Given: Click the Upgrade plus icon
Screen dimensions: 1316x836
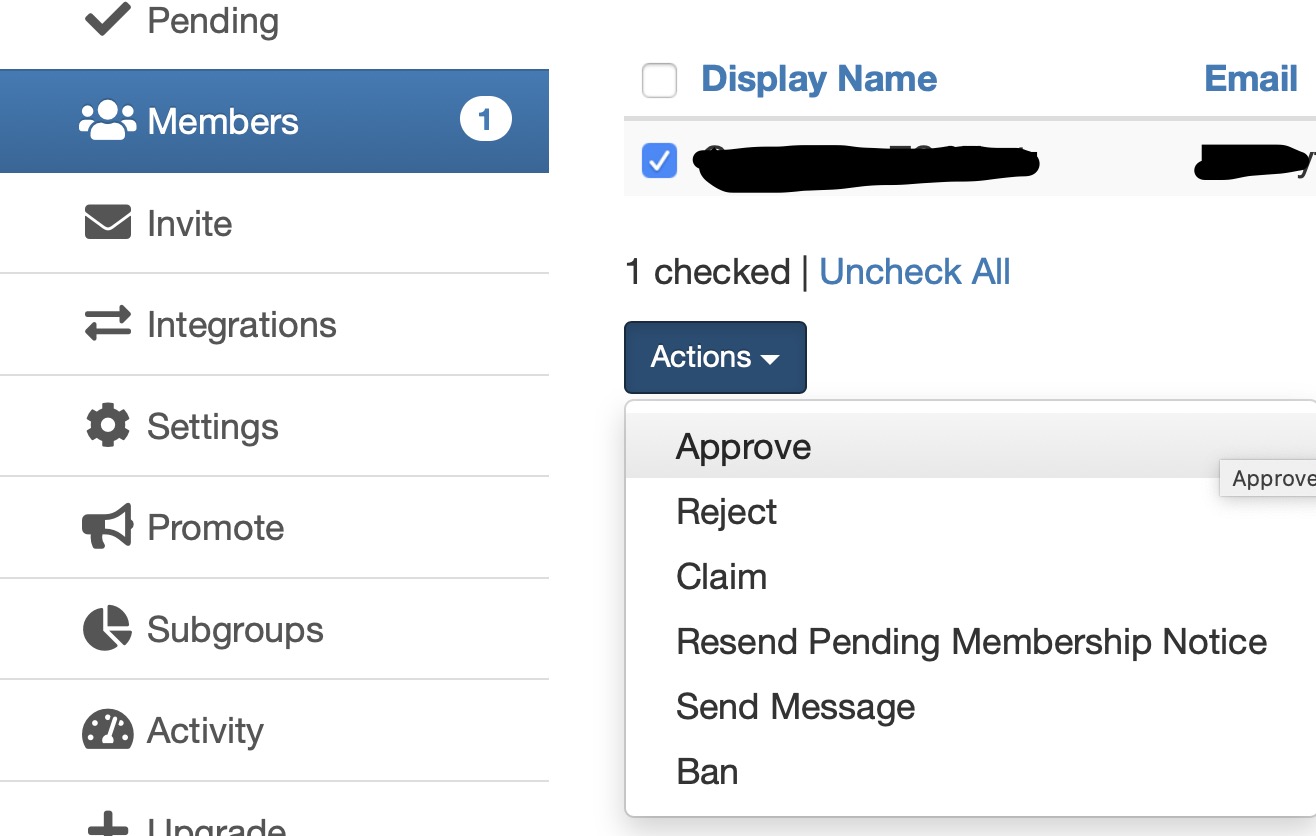Looking at the screenshot, I should point(105,827).
